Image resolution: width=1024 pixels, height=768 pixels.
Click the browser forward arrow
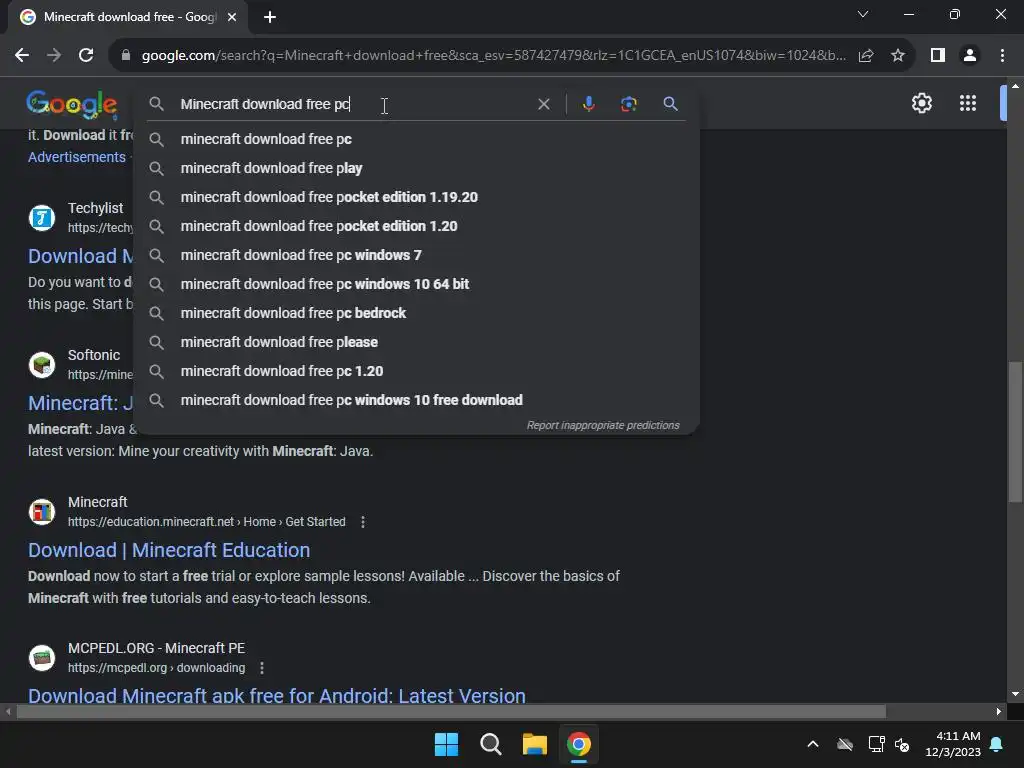54,56
